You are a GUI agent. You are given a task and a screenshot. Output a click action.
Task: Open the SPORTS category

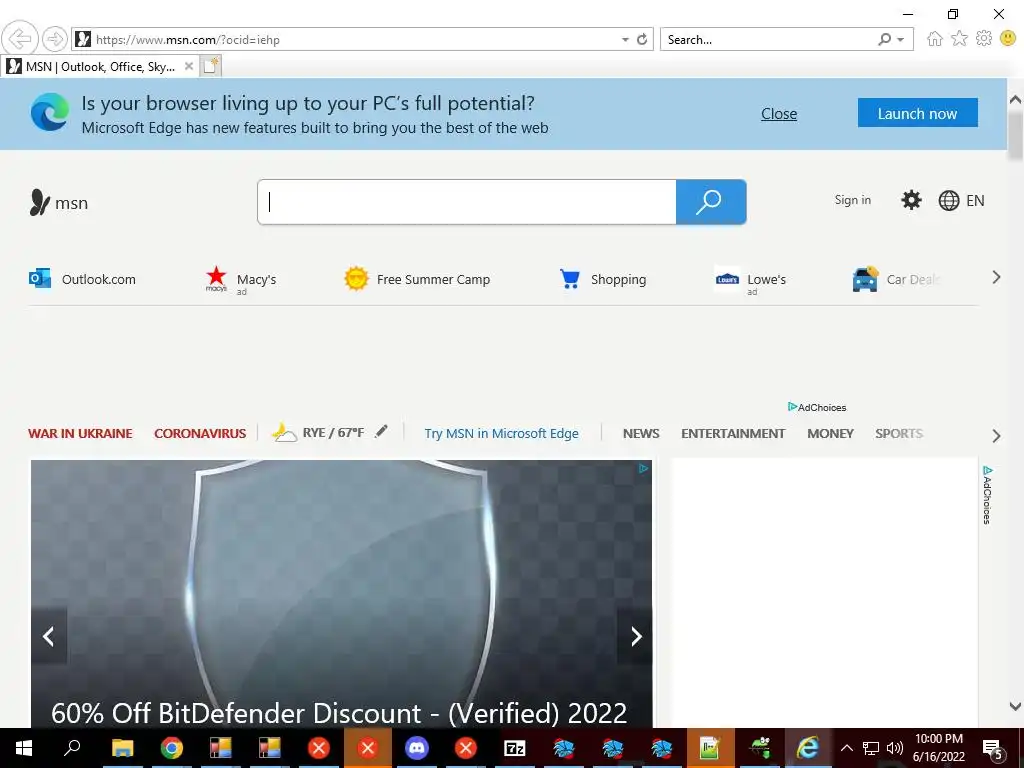pos(899,434)
